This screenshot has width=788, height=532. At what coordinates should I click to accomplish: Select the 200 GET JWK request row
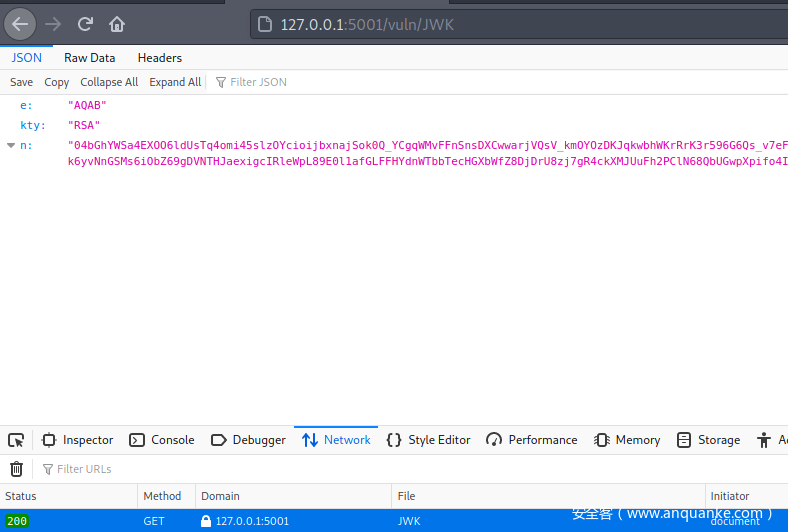click(x=394, y=521)
